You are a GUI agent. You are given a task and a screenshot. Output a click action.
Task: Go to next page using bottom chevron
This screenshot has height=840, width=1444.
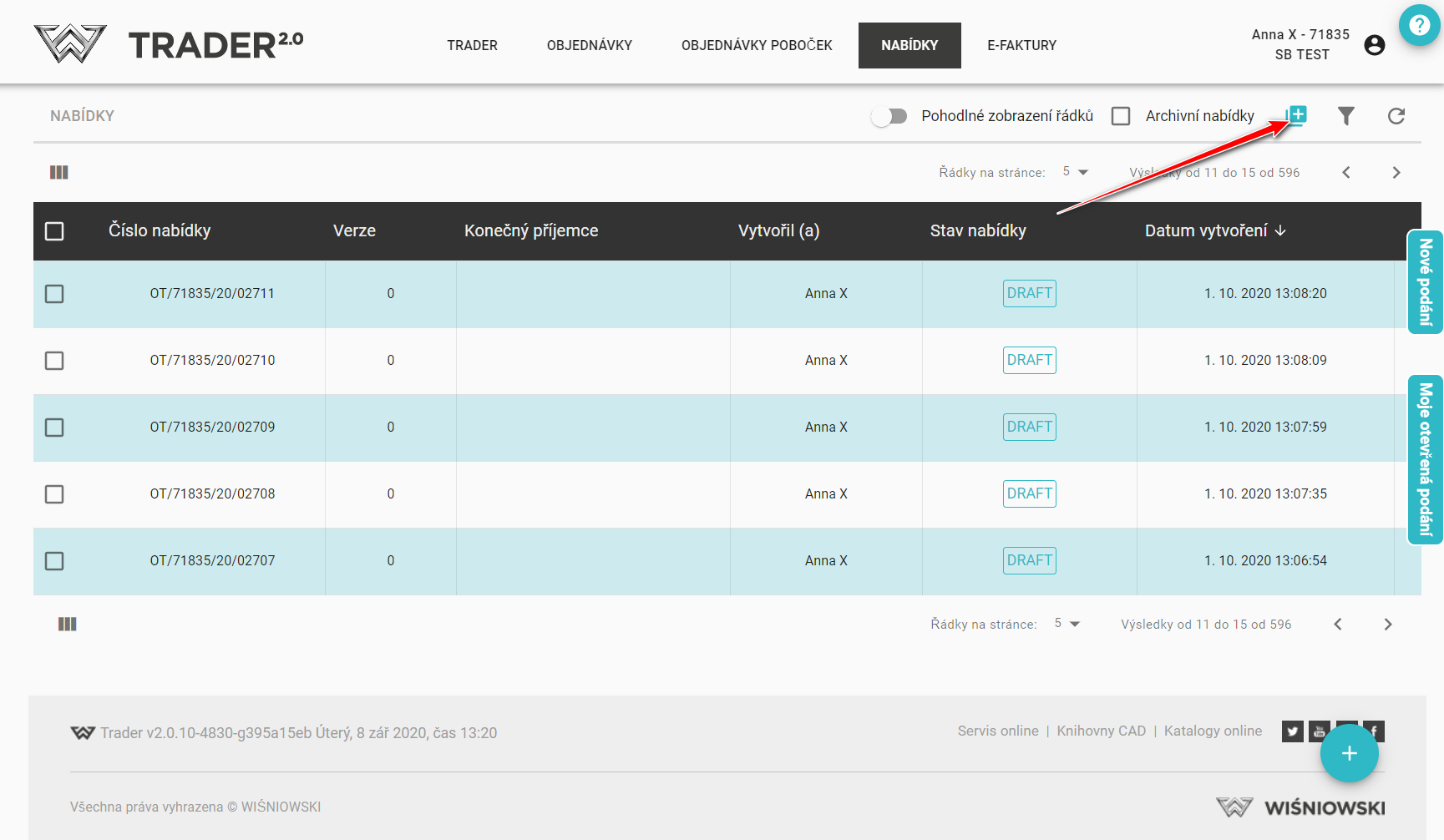tap(1387, 625)
